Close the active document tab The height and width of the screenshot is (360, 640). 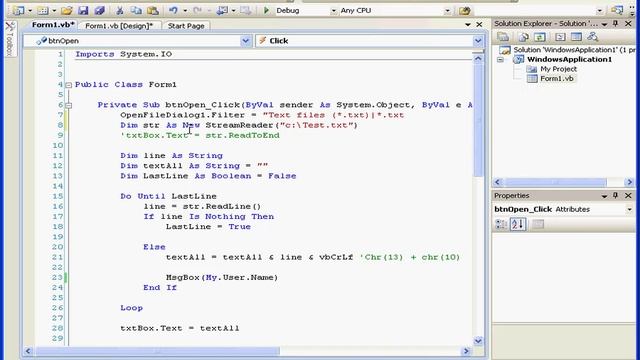pyautogui.click(x=479, y=25)
